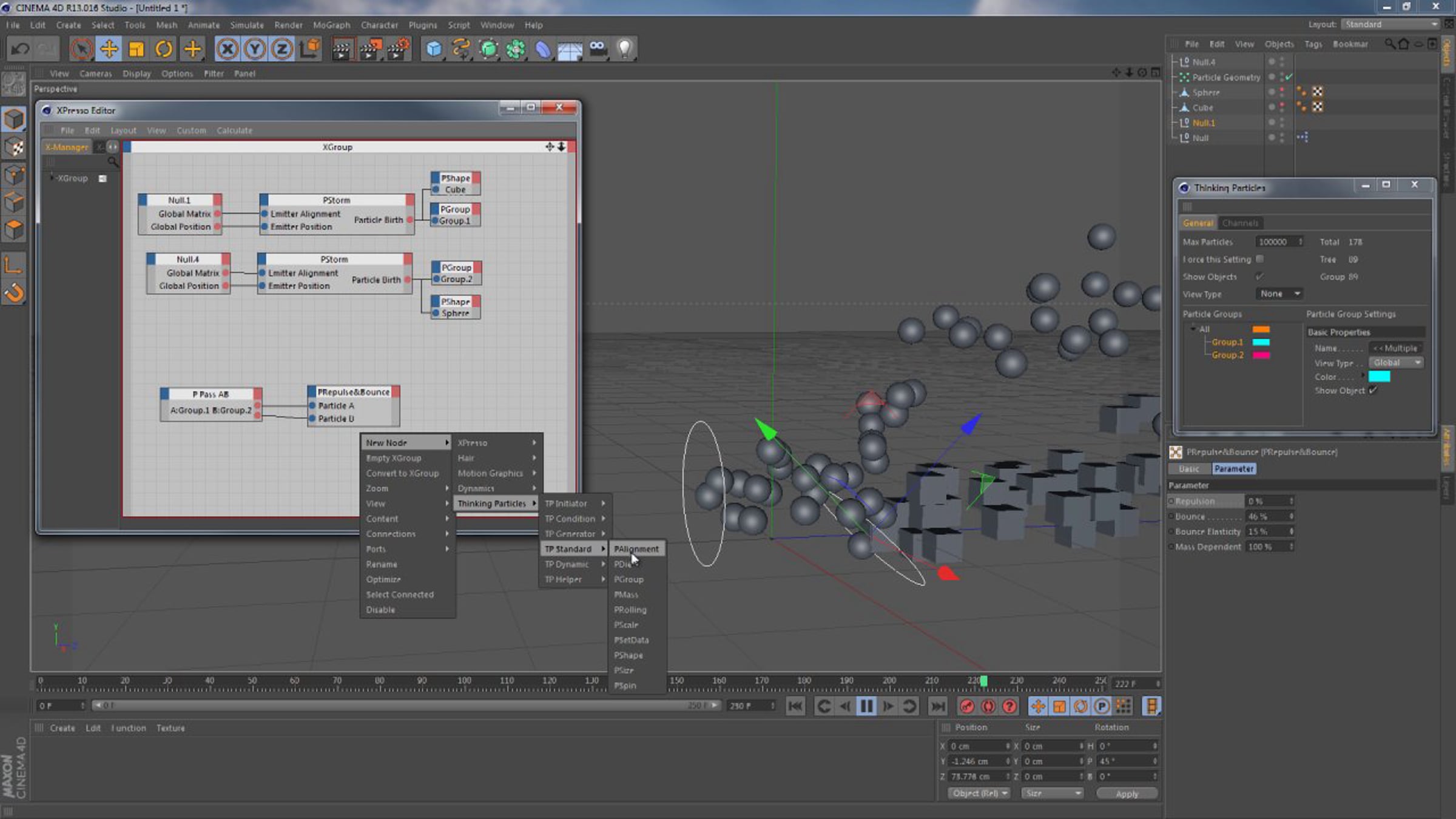Select the Particle Geometry object
The height and width of the screenshot is (819, 1456).
(x=1226, y=77)
